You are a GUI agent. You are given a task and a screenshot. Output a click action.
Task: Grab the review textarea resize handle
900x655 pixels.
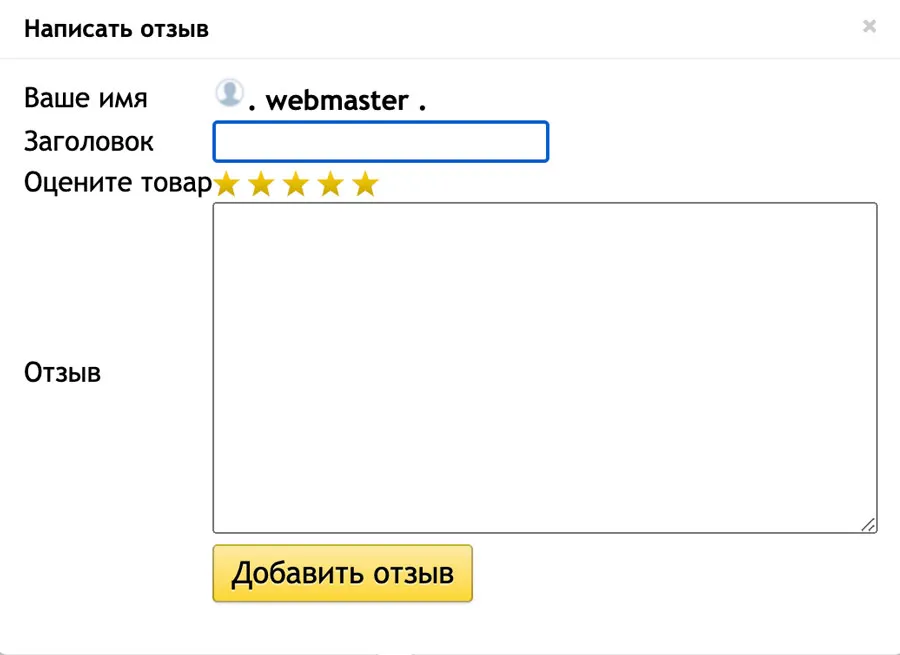[x=868, y=524]
